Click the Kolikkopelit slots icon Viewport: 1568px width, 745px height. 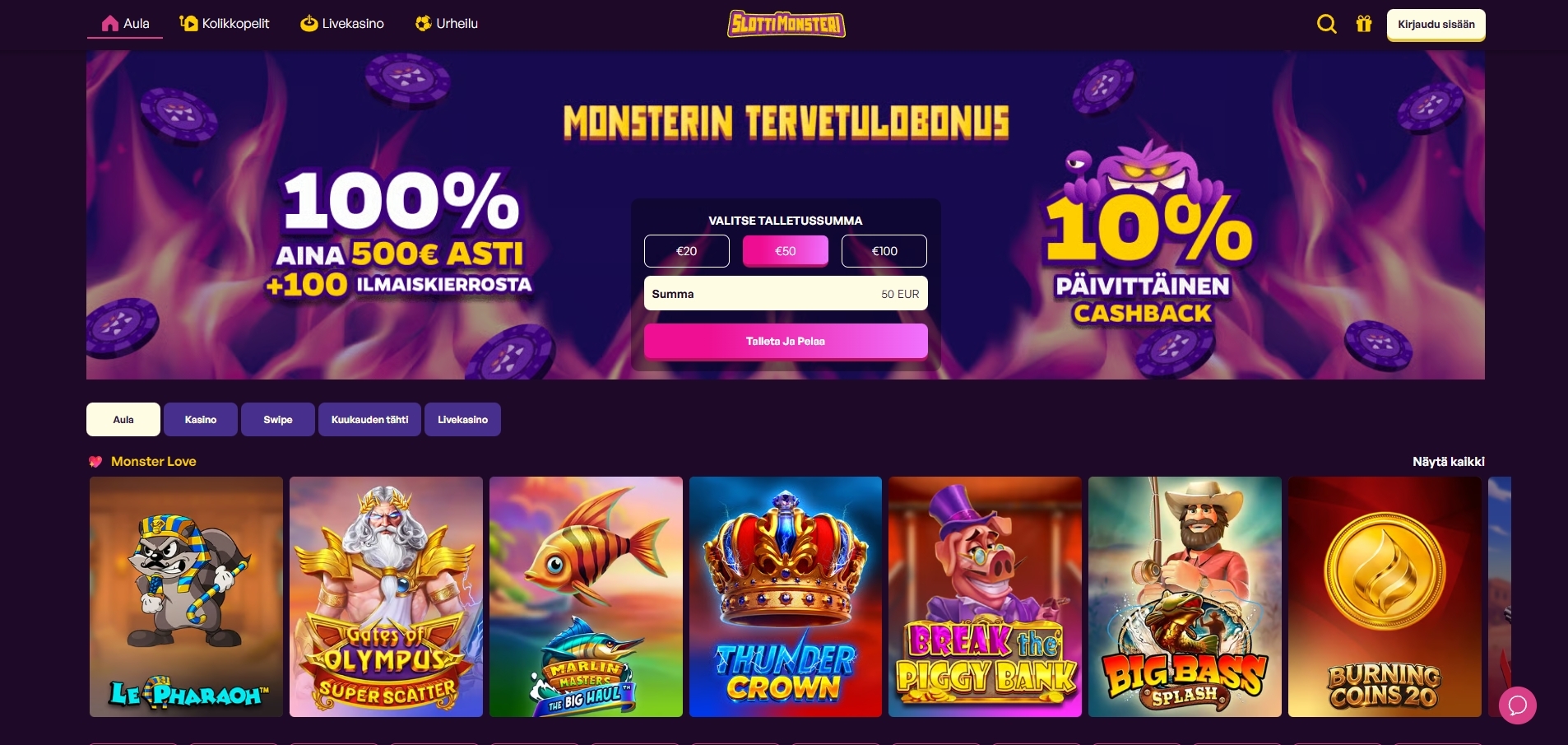coord(189,23)
